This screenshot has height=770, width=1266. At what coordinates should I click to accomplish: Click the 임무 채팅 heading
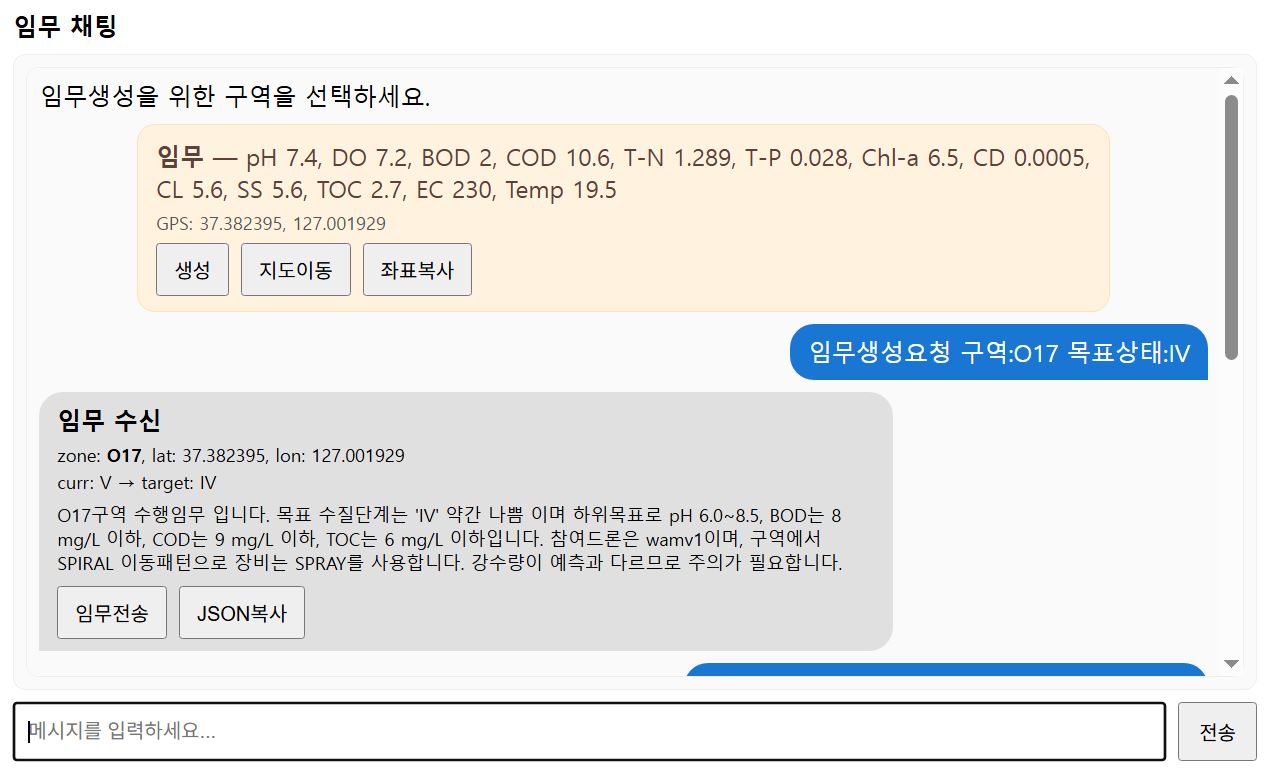click(x=66, y=27)
